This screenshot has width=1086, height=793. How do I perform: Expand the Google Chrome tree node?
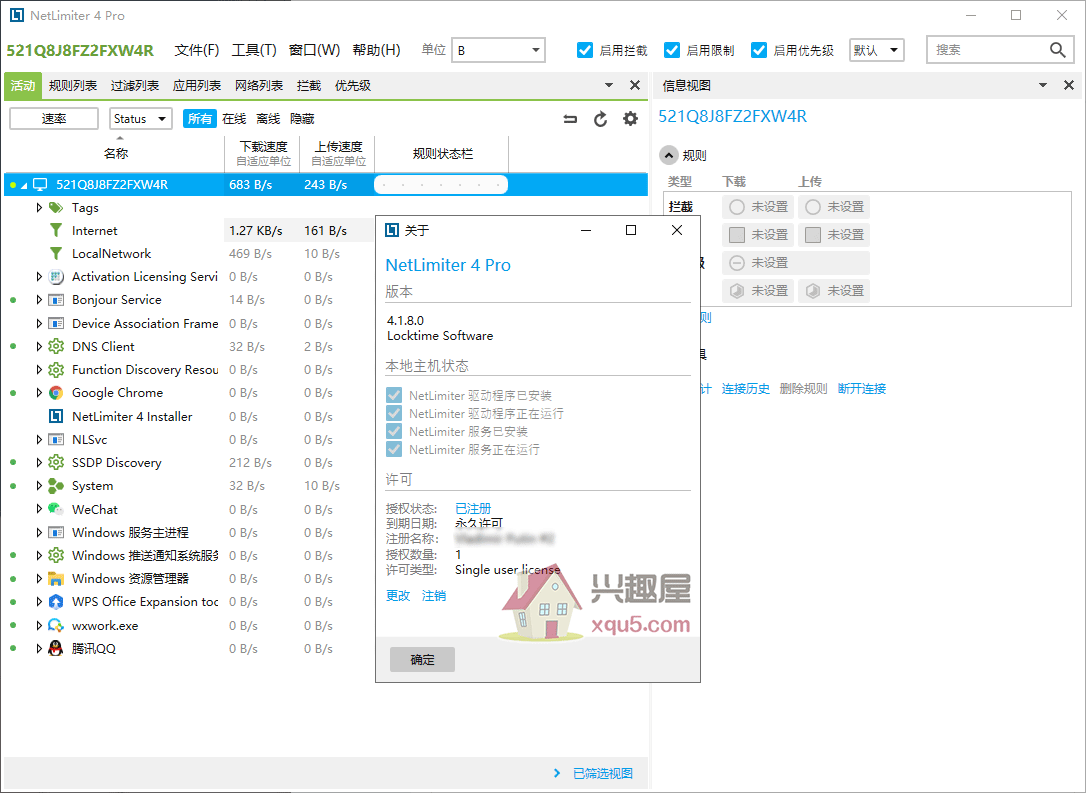(x=39, y=393)
